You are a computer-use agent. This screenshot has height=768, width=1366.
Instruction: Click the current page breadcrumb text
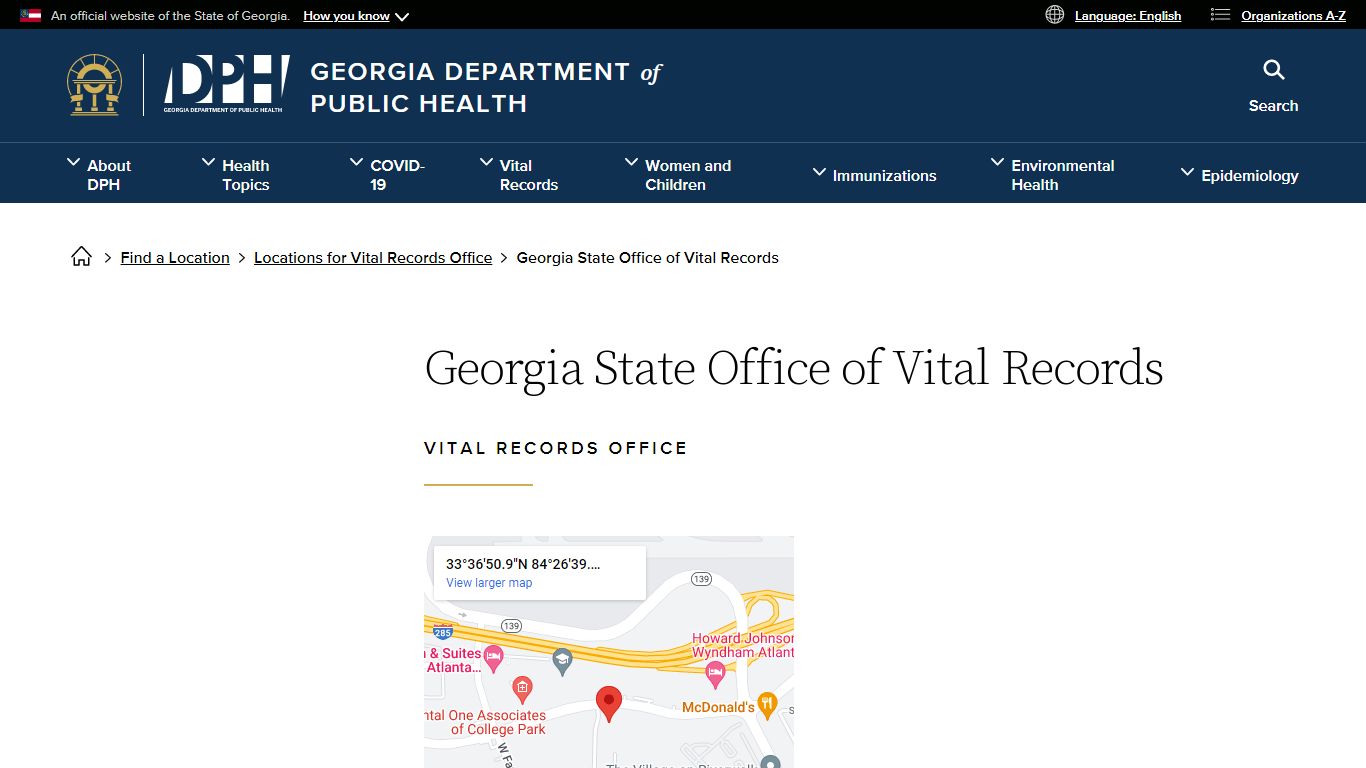point(647,258)
